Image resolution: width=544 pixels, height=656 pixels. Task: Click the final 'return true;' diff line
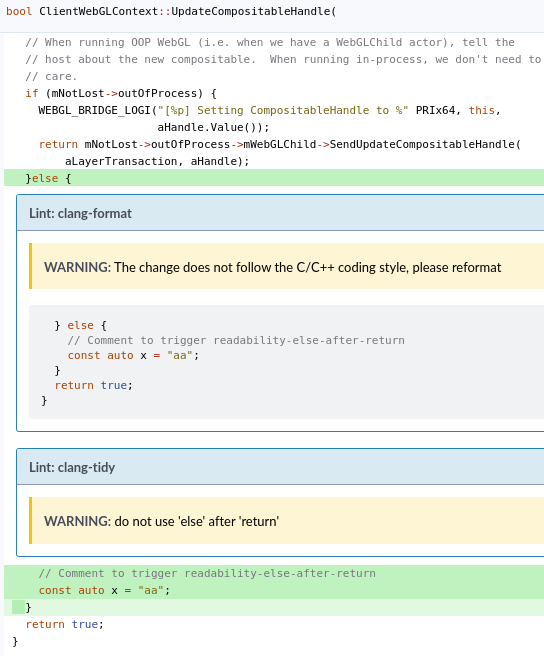(64, 624)
